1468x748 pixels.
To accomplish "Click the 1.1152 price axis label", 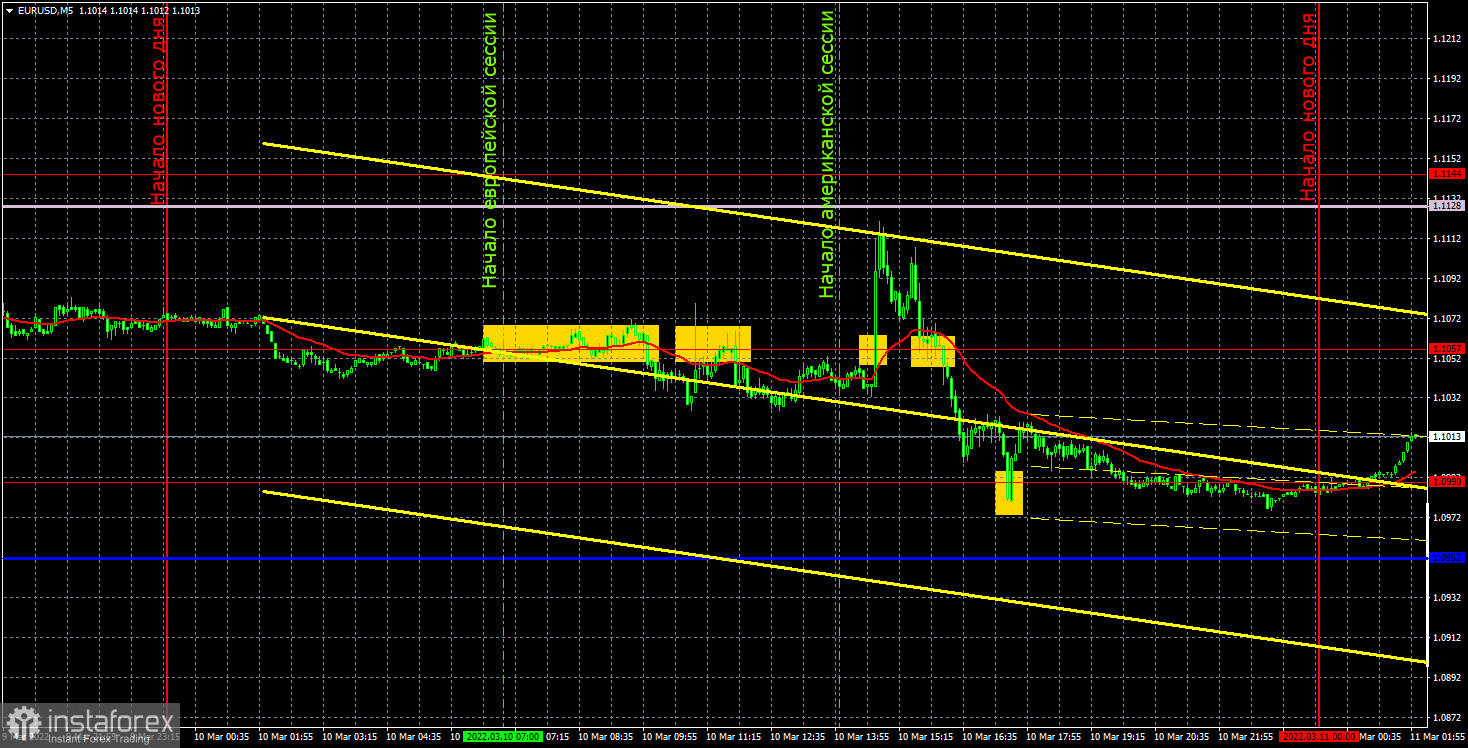I will point(1446,158).
